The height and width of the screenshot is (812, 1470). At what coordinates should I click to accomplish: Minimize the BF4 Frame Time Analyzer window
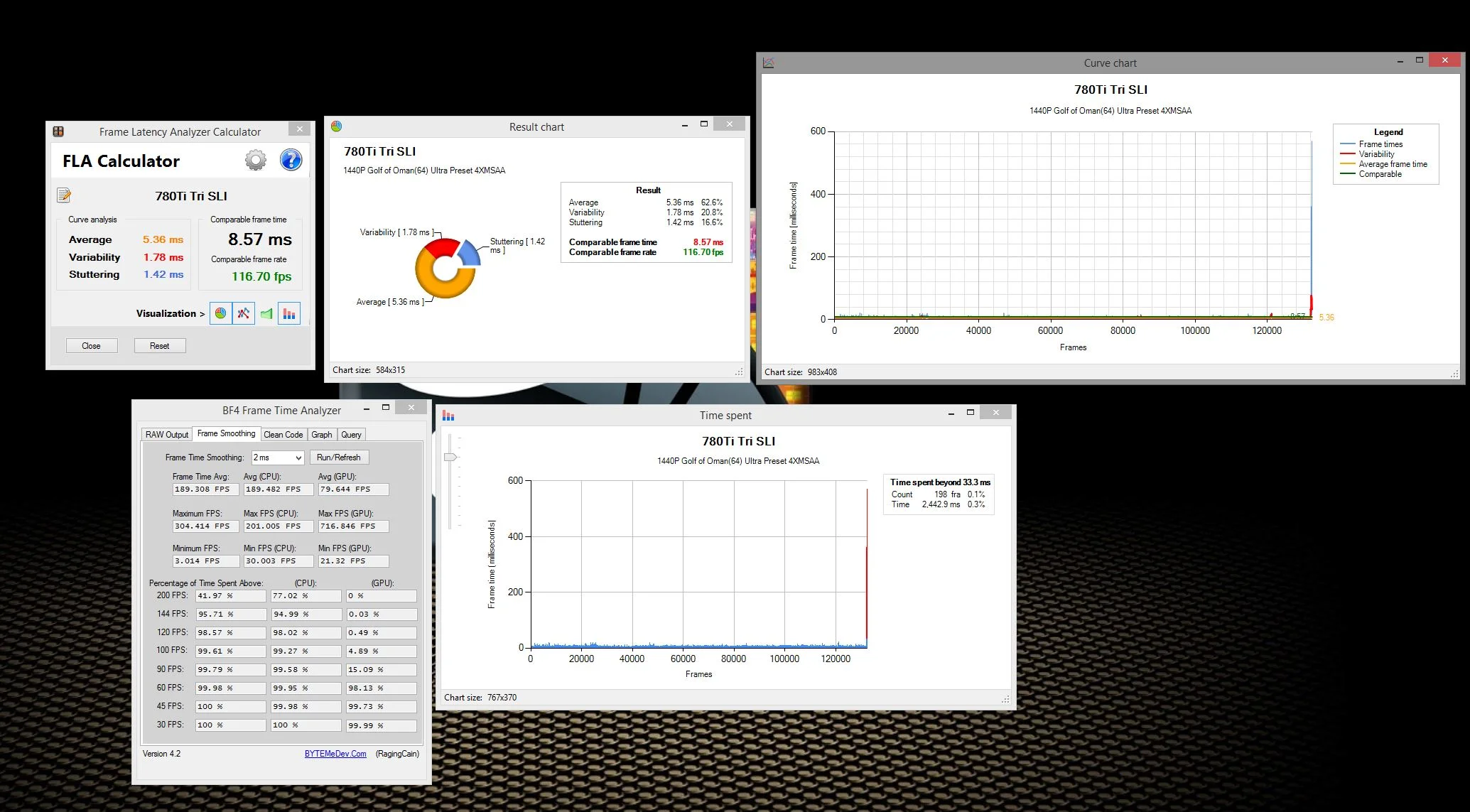[x=367, y=408]
